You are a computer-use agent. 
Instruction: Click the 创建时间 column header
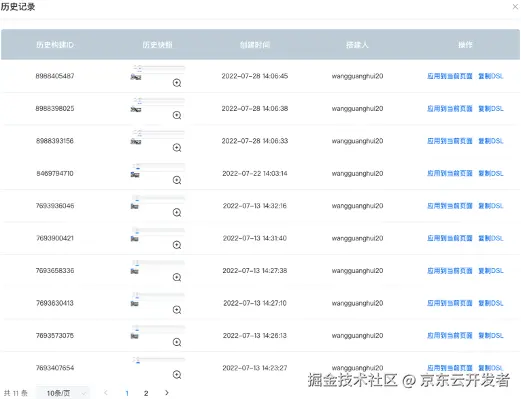click(x=255, y=45)
